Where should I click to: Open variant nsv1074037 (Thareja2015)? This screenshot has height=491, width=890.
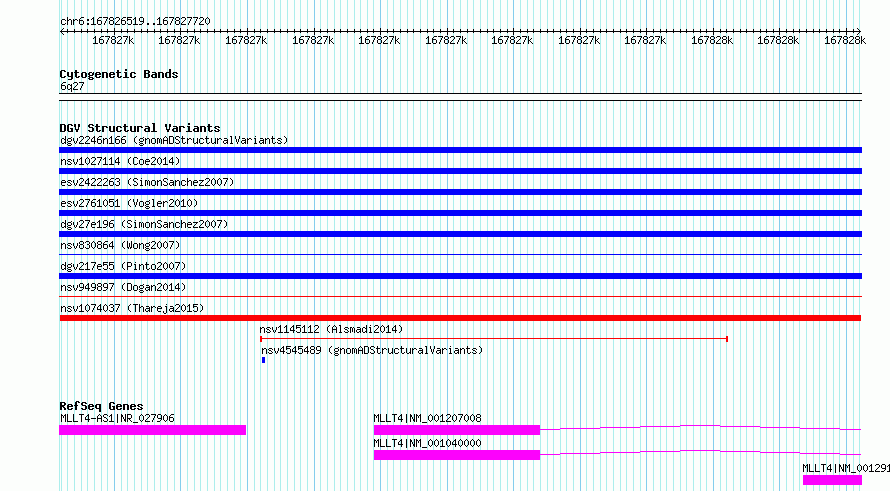tap(132, 308)
